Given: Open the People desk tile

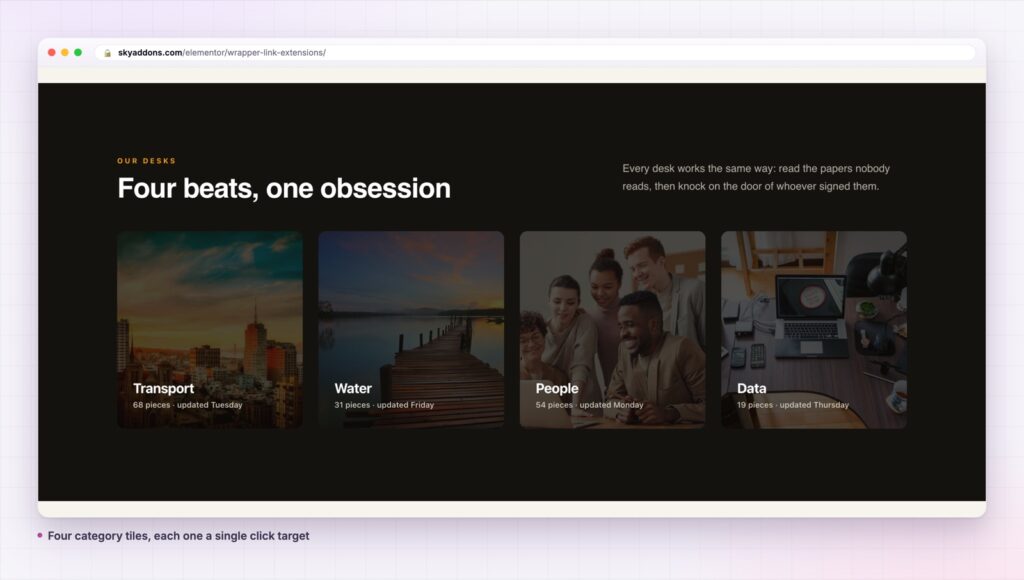Looking at the screenshot, I should pyautogui.click(x=613, y=330).
